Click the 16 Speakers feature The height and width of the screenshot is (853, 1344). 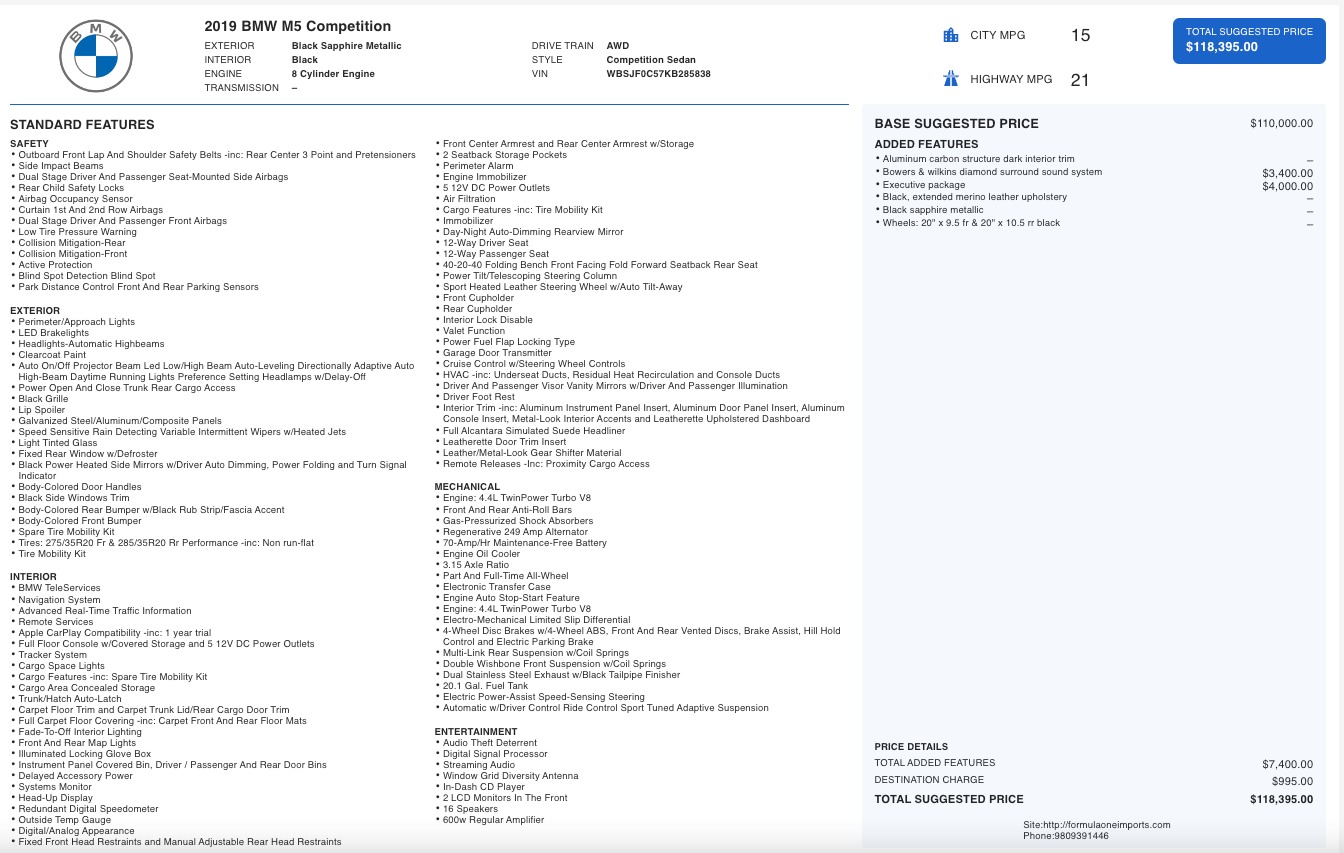[465, 809]
